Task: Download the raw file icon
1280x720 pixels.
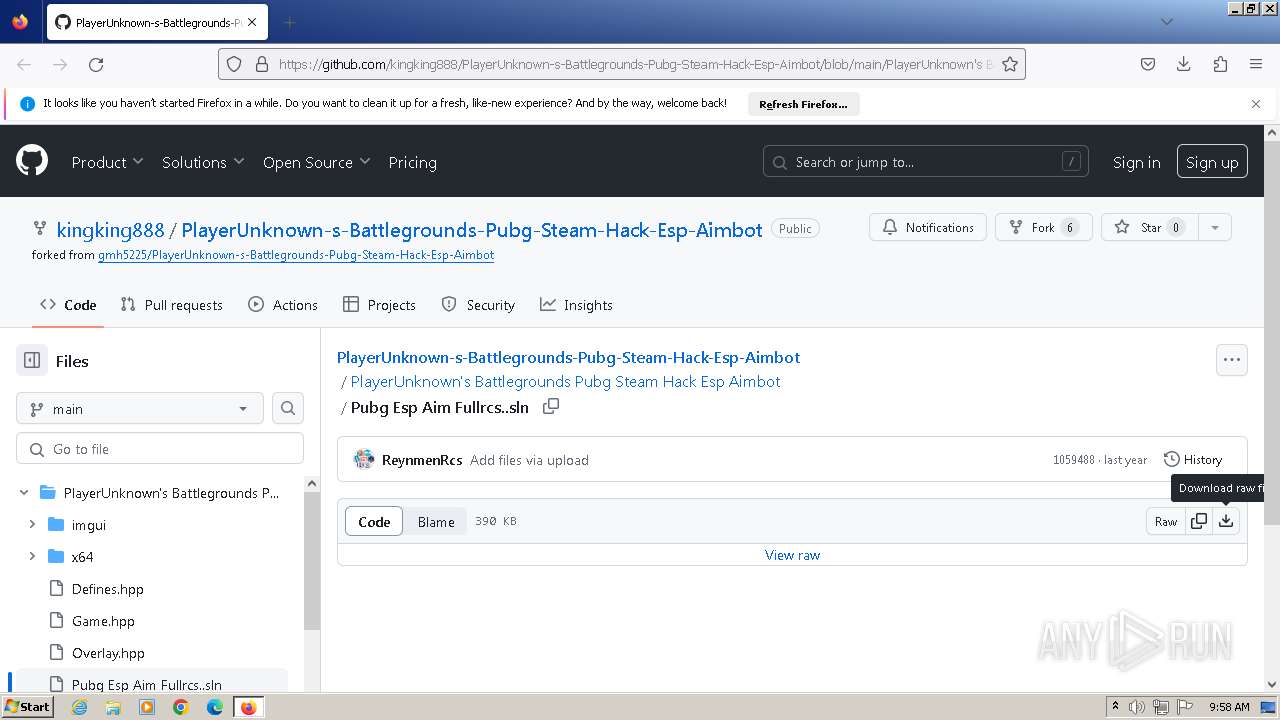Action: point(1226,521)
